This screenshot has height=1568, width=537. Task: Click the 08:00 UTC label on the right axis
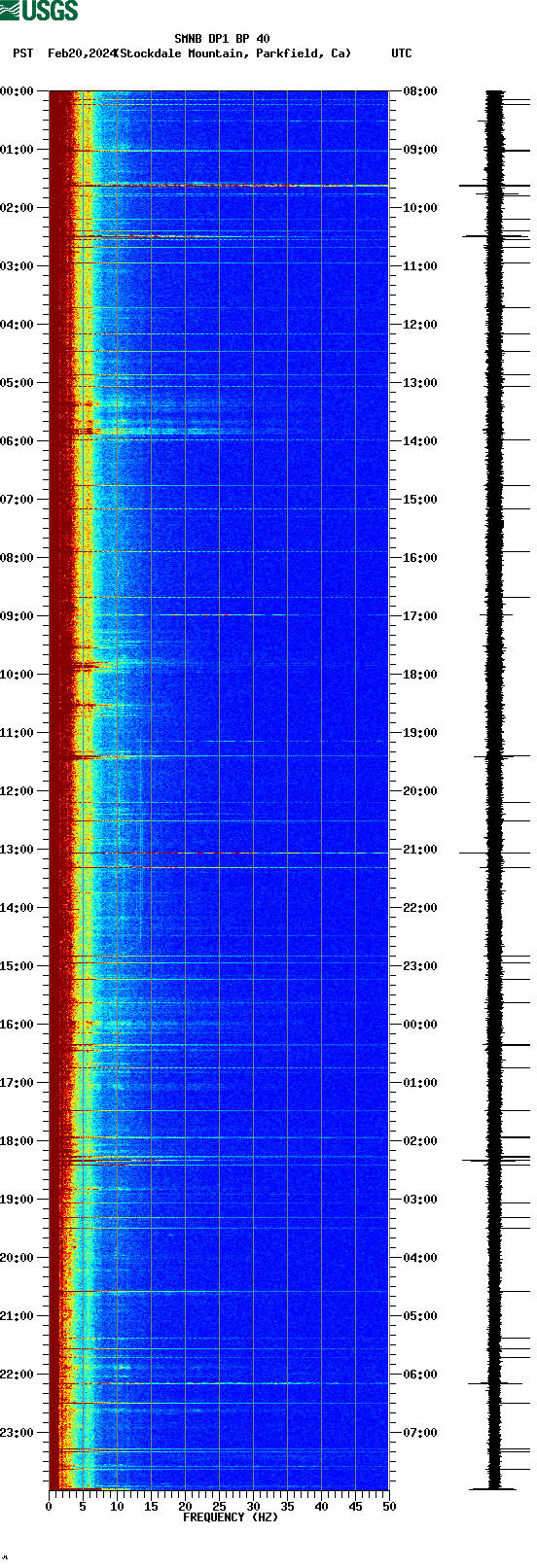(420, 91)
